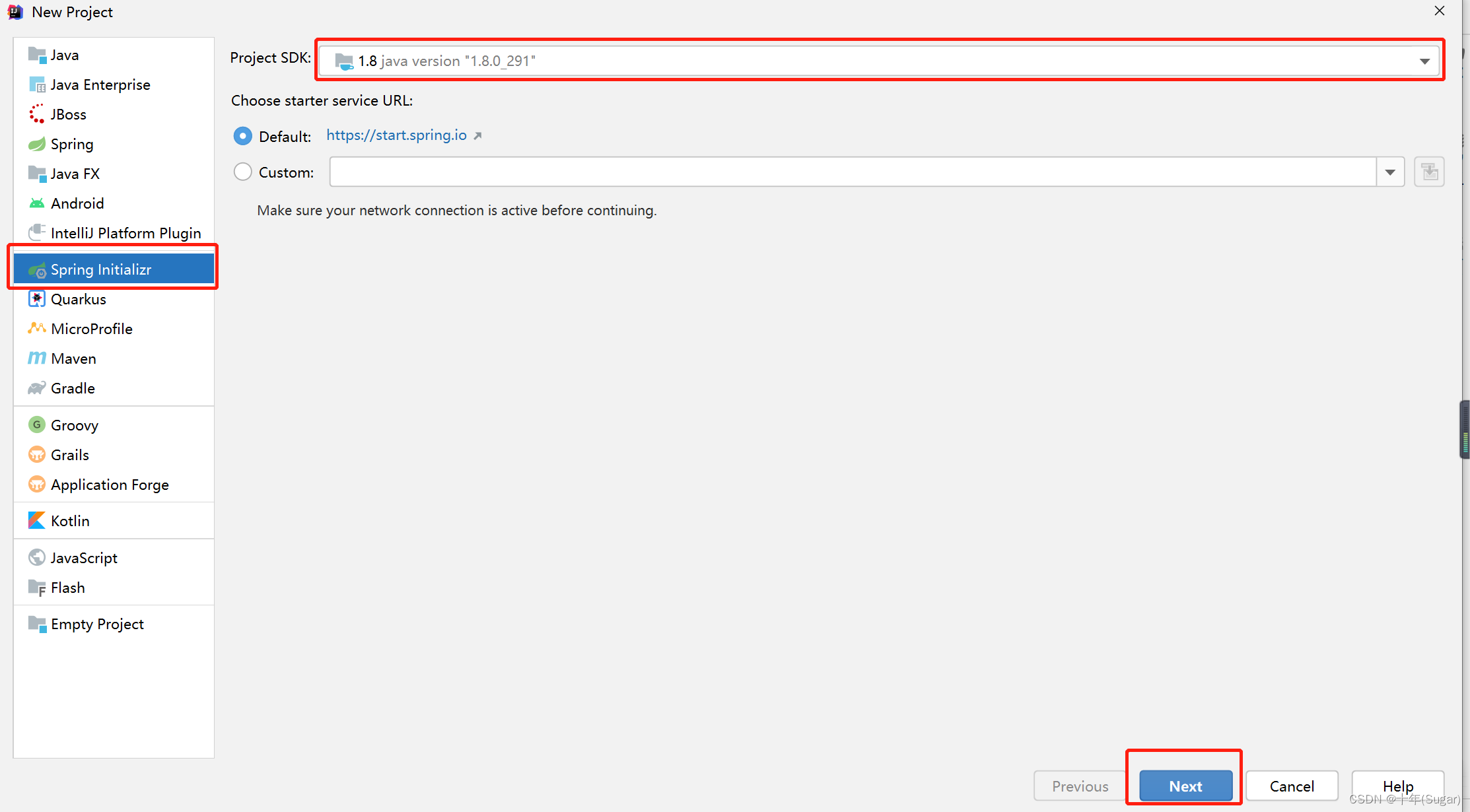This screenshot has height=812, width=1470.
Task: Click the Cancel button
Action: (x=1292, y=786)
